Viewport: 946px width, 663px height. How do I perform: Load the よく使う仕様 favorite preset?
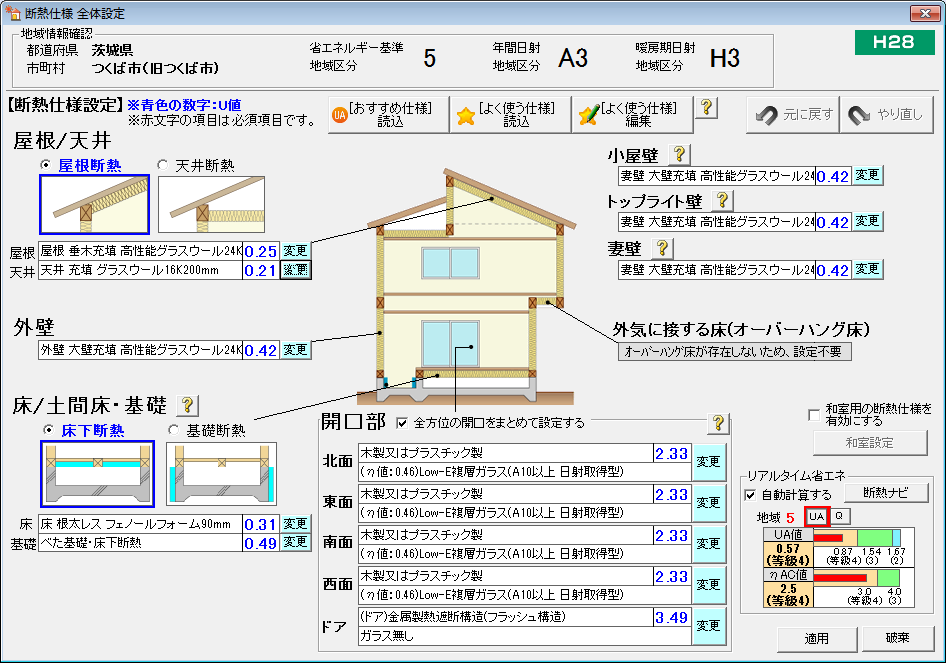(510, 115)
